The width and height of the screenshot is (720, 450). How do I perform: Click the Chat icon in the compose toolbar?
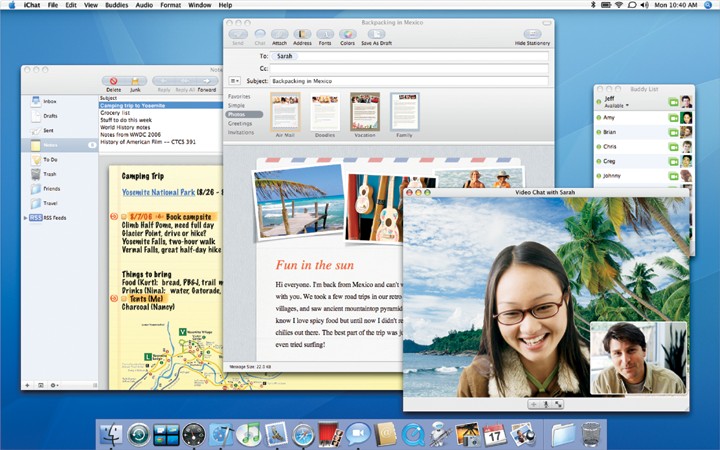point(260,34)
